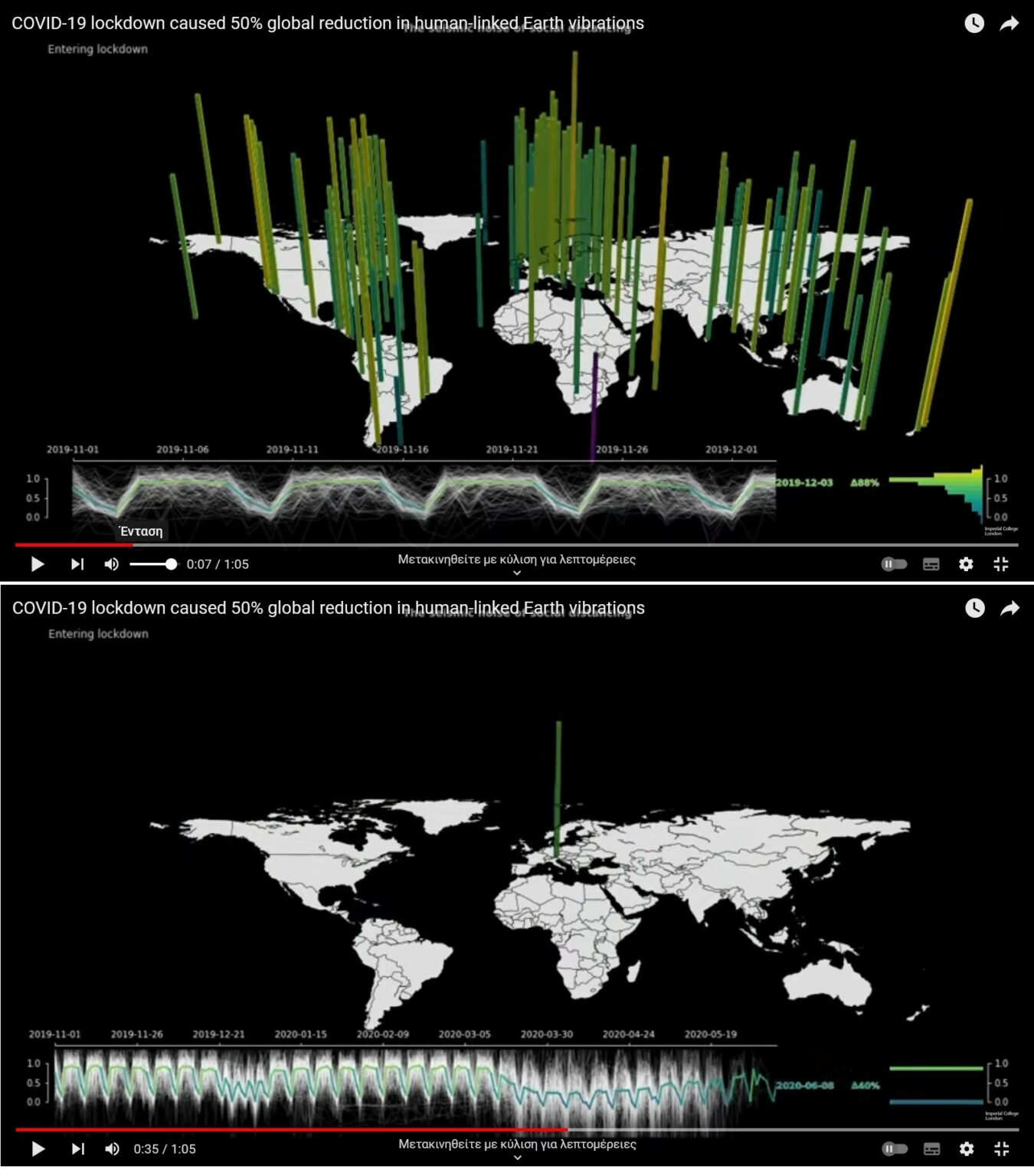Expand details chevron under bottom player
This screenshot has height=1176, width=1034.
pos(517,1158)
